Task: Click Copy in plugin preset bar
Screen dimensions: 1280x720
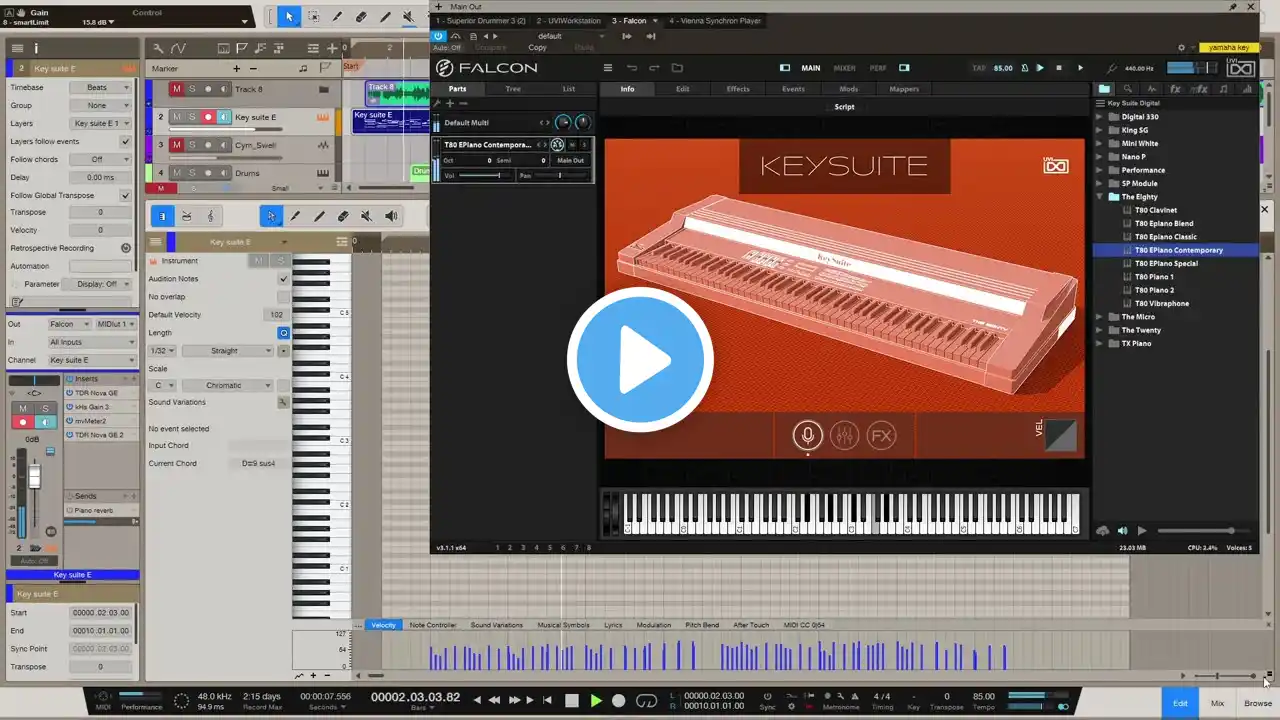Action: pos(538,47)
